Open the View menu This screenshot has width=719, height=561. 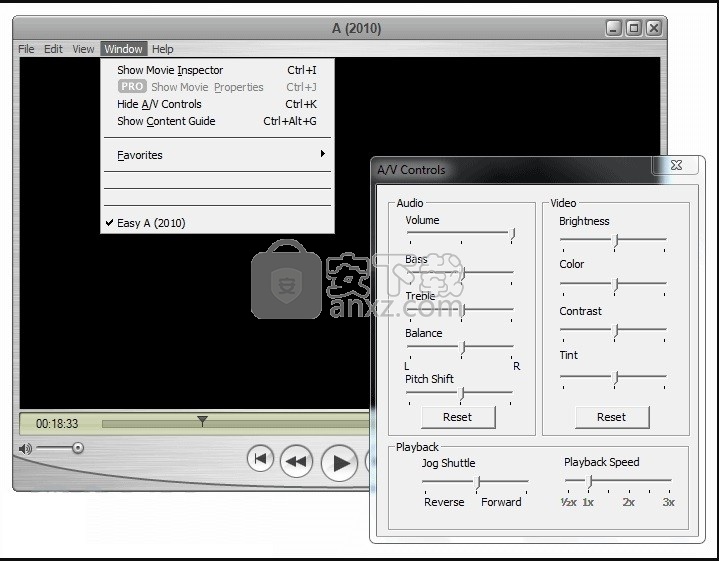pos(83,49)
